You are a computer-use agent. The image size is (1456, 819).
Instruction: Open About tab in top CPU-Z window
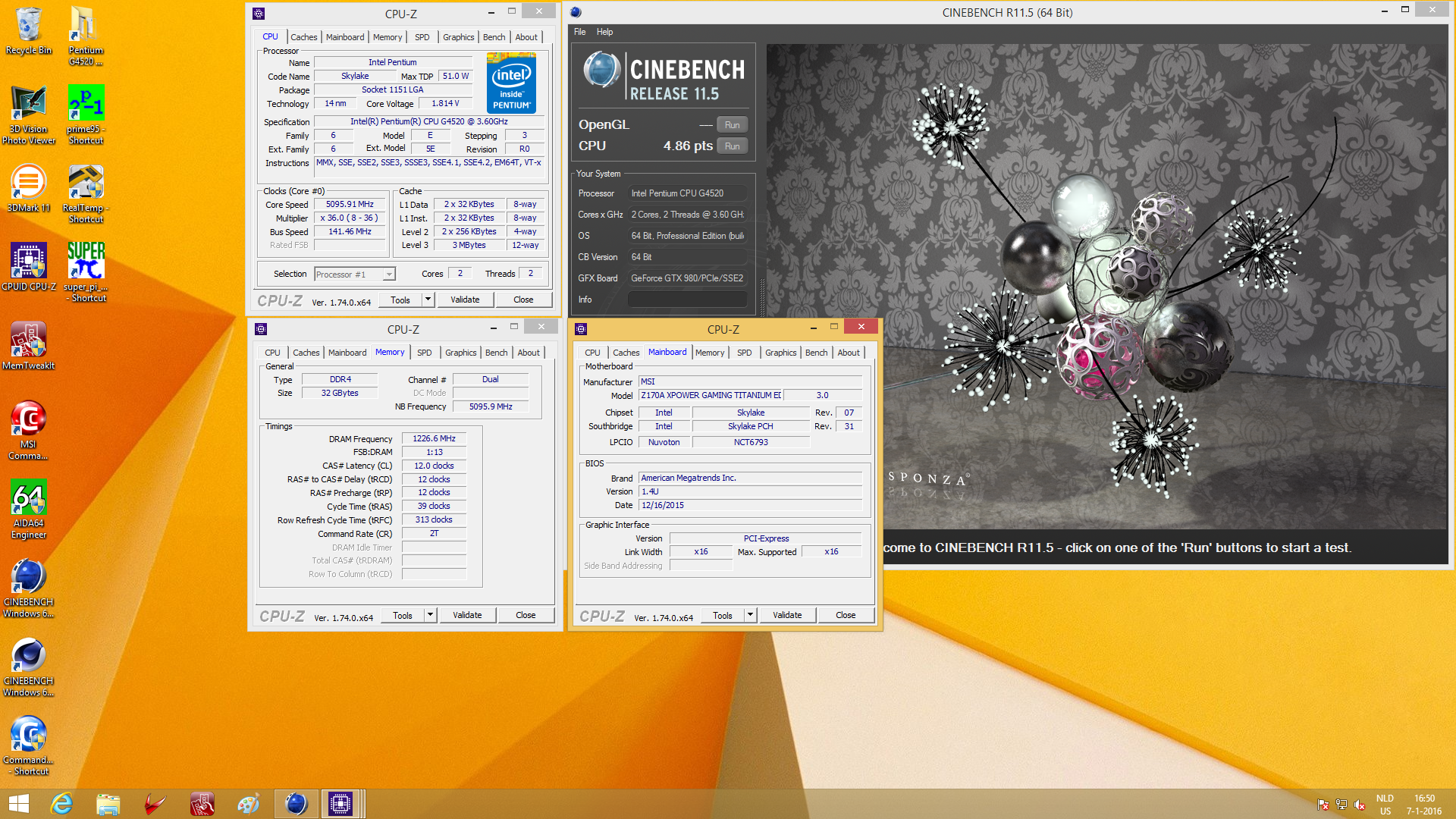click(x=526, y=37)
